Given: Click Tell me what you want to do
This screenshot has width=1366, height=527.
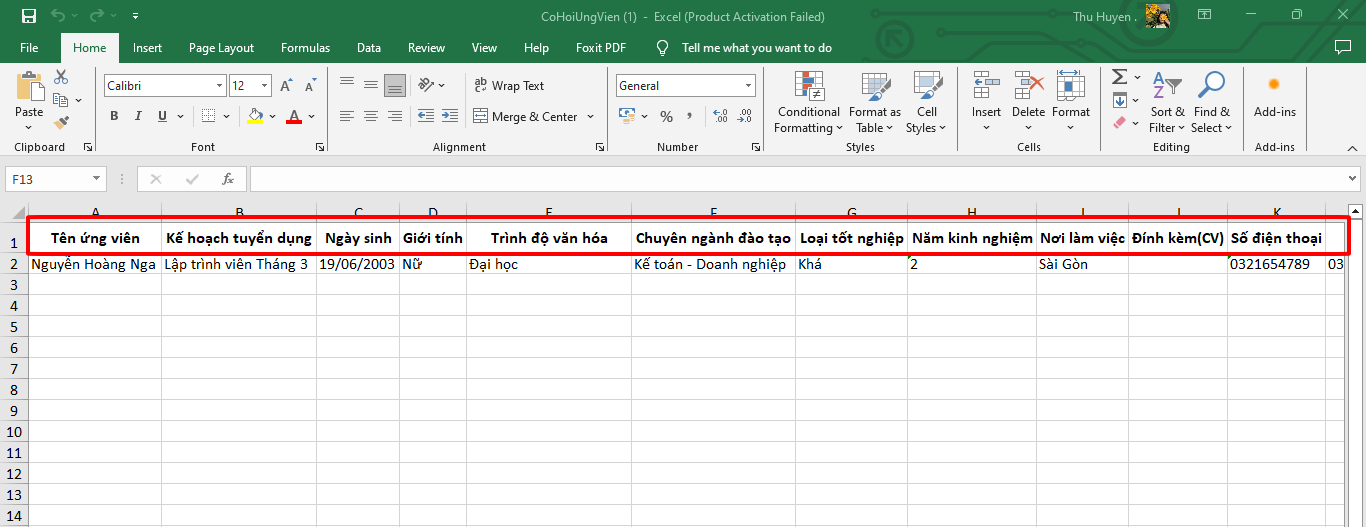Looking at the screenshot, I should [756, 48].
